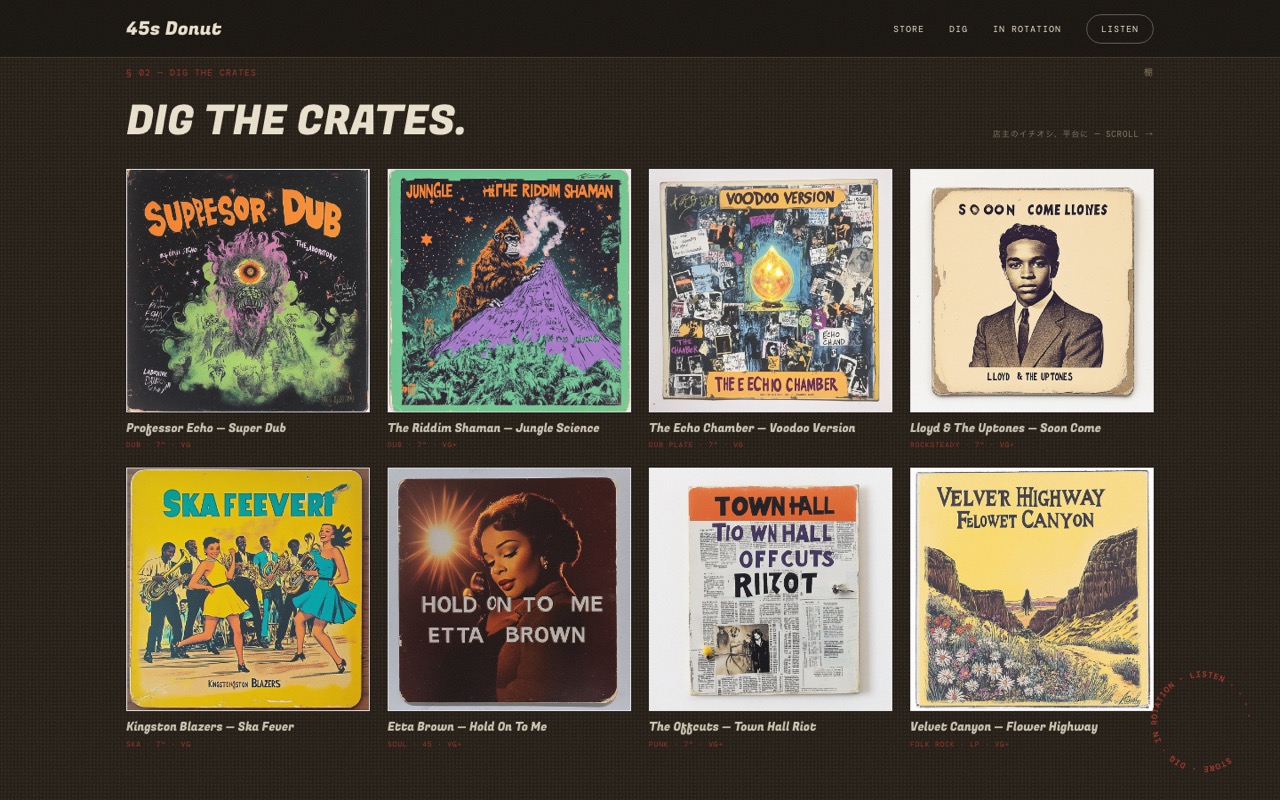
Task: Open the Riddim Shaman Jungle Science cover
Action: (509, 290)
